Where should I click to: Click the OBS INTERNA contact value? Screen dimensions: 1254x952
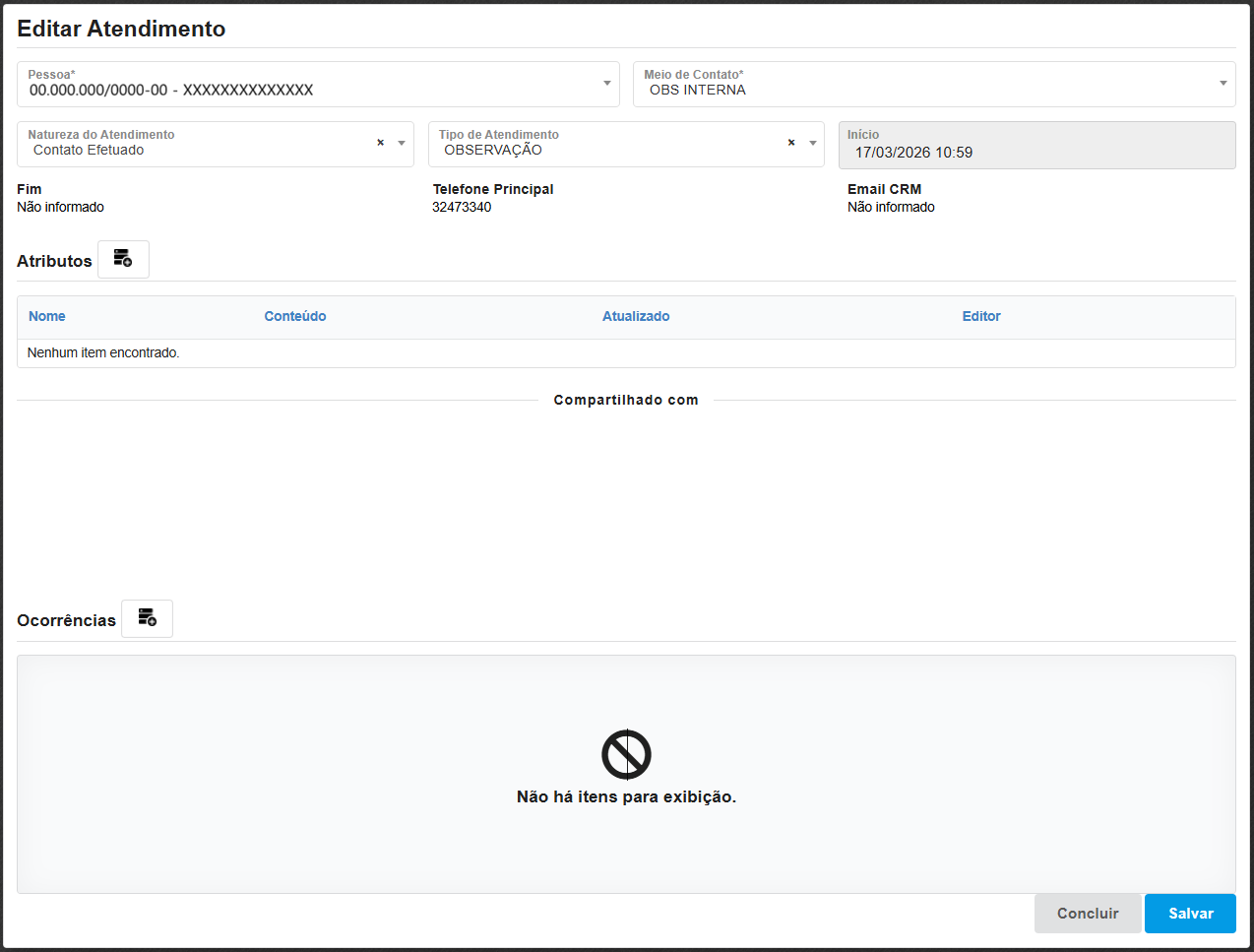point(697,91)
